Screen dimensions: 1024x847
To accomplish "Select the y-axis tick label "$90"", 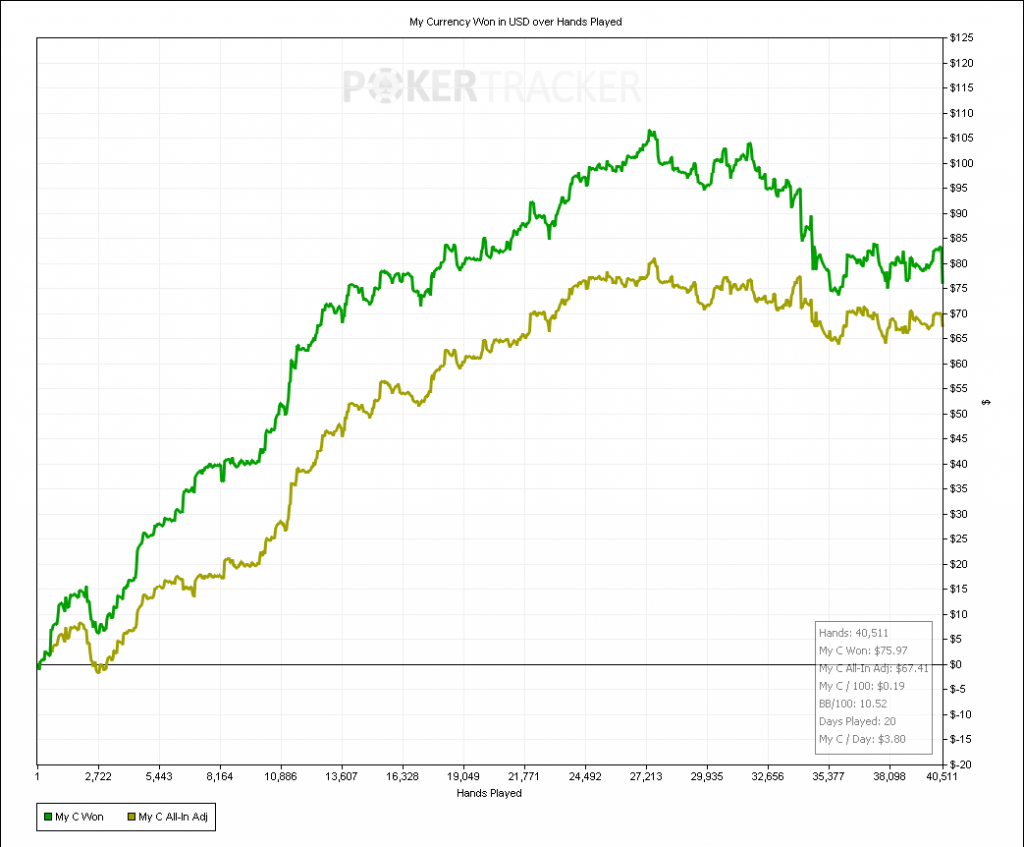I will (x=959, y=214).
